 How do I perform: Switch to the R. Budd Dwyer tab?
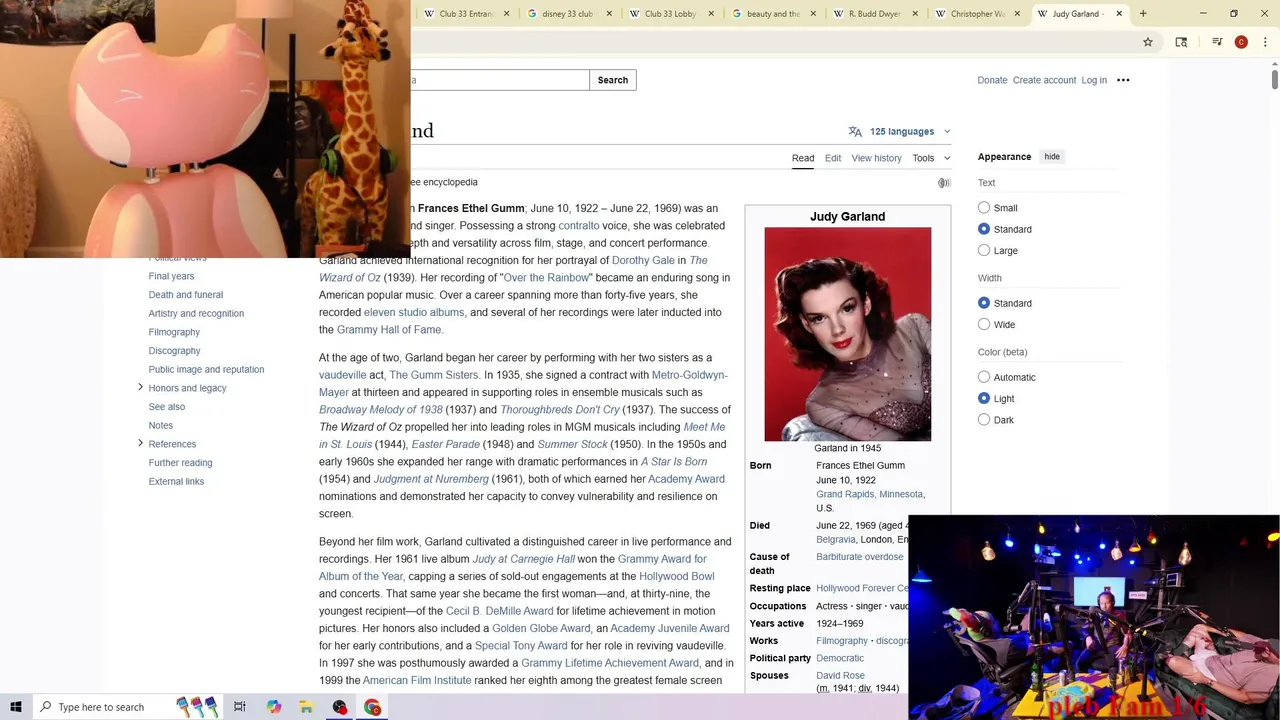coord(874,14)
